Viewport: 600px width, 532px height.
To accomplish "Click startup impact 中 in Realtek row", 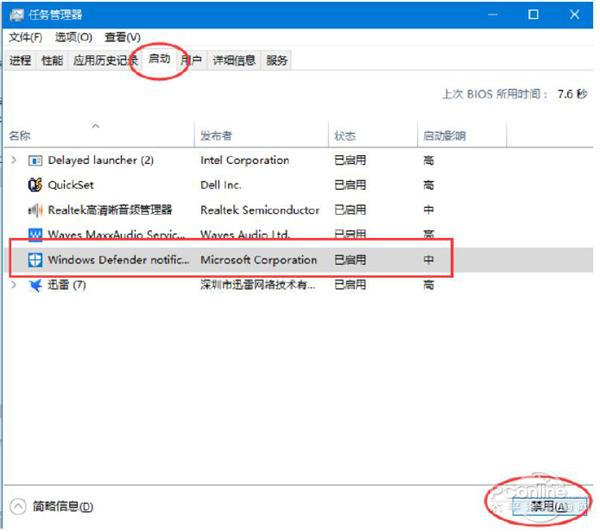I will tap(429, 210).
